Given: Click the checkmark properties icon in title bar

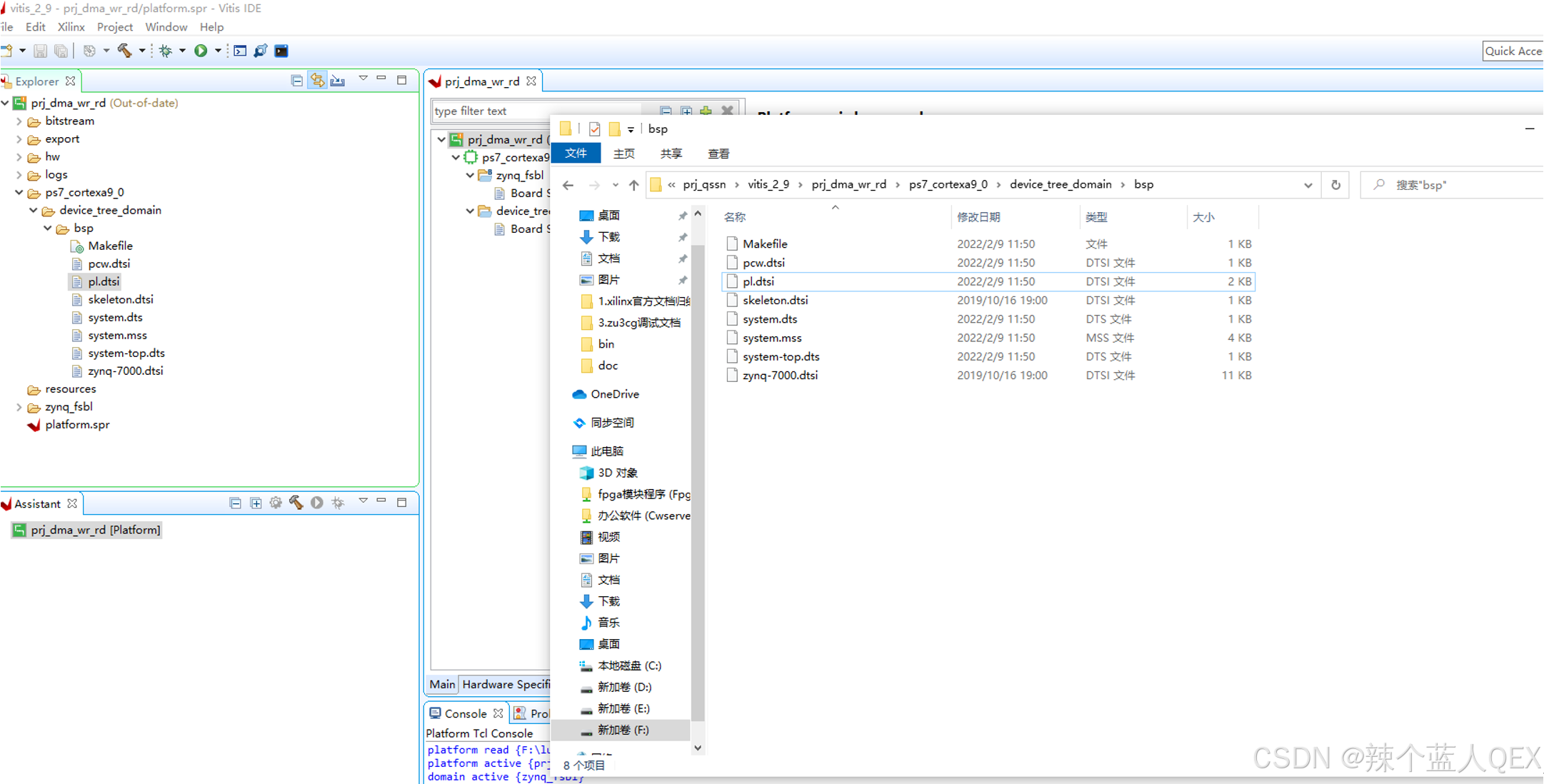Looking at the screenshot, I should (x=594, y=129).
